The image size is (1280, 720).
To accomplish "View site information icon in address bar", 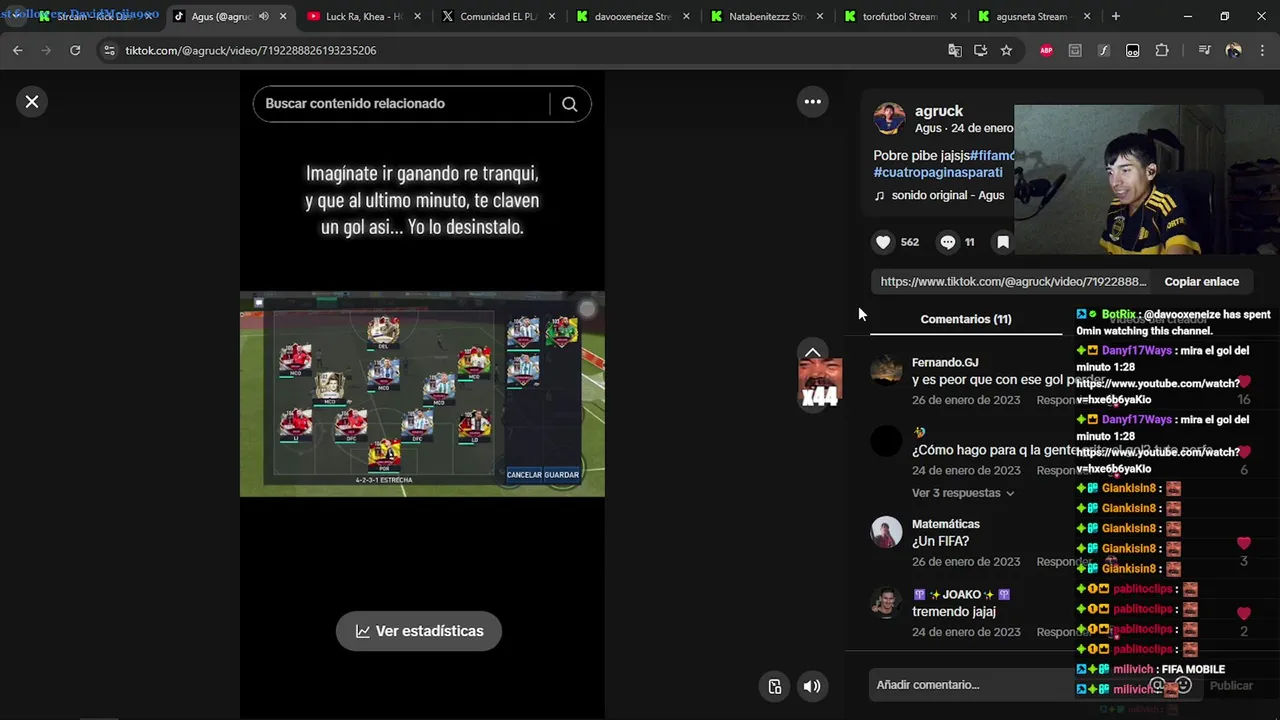I will click(x=109, y=50).
